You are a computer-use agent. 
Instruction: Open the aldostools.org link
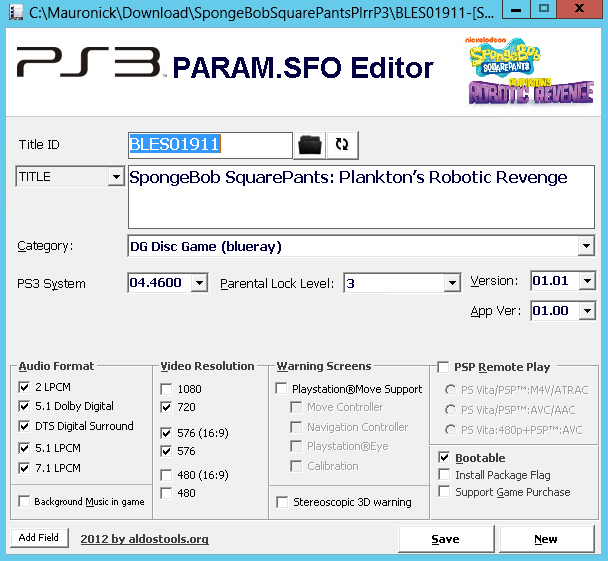(145, 539)
